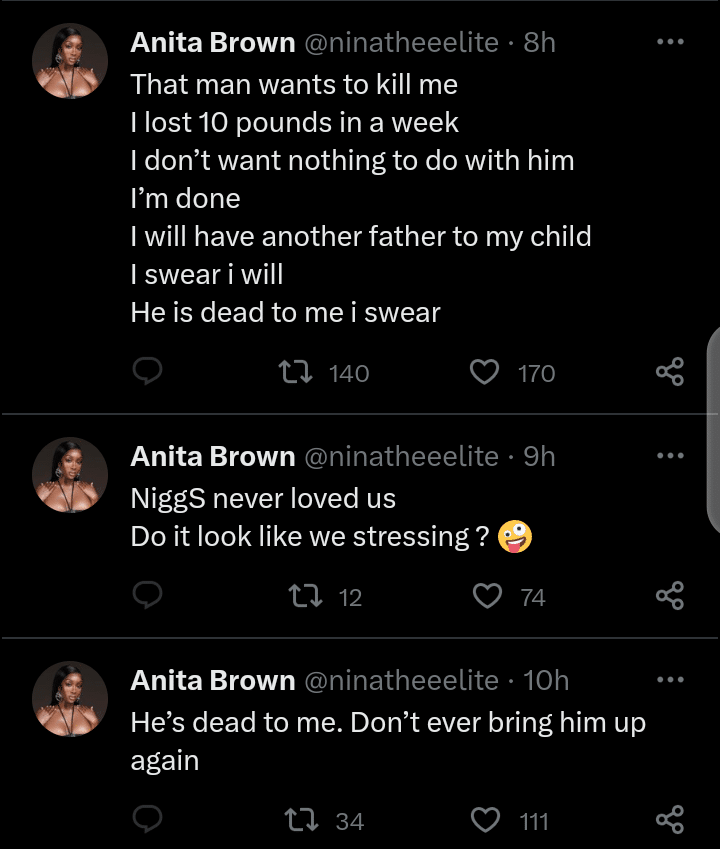Open more options on the 10h tweet
The width and height of the screenshot is (720, 849).
(x=669, y=680)
